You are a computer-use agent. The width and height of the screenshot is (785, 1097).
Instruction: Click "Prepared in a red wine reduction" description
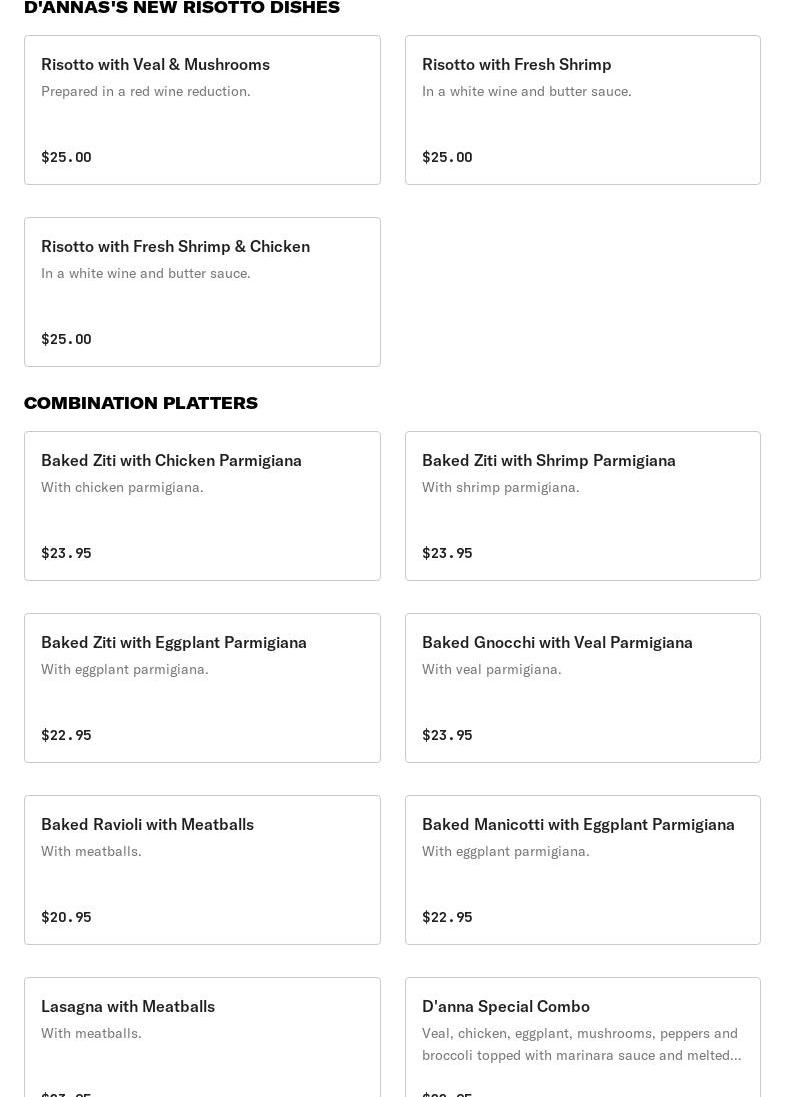click(x=146, y=91)
